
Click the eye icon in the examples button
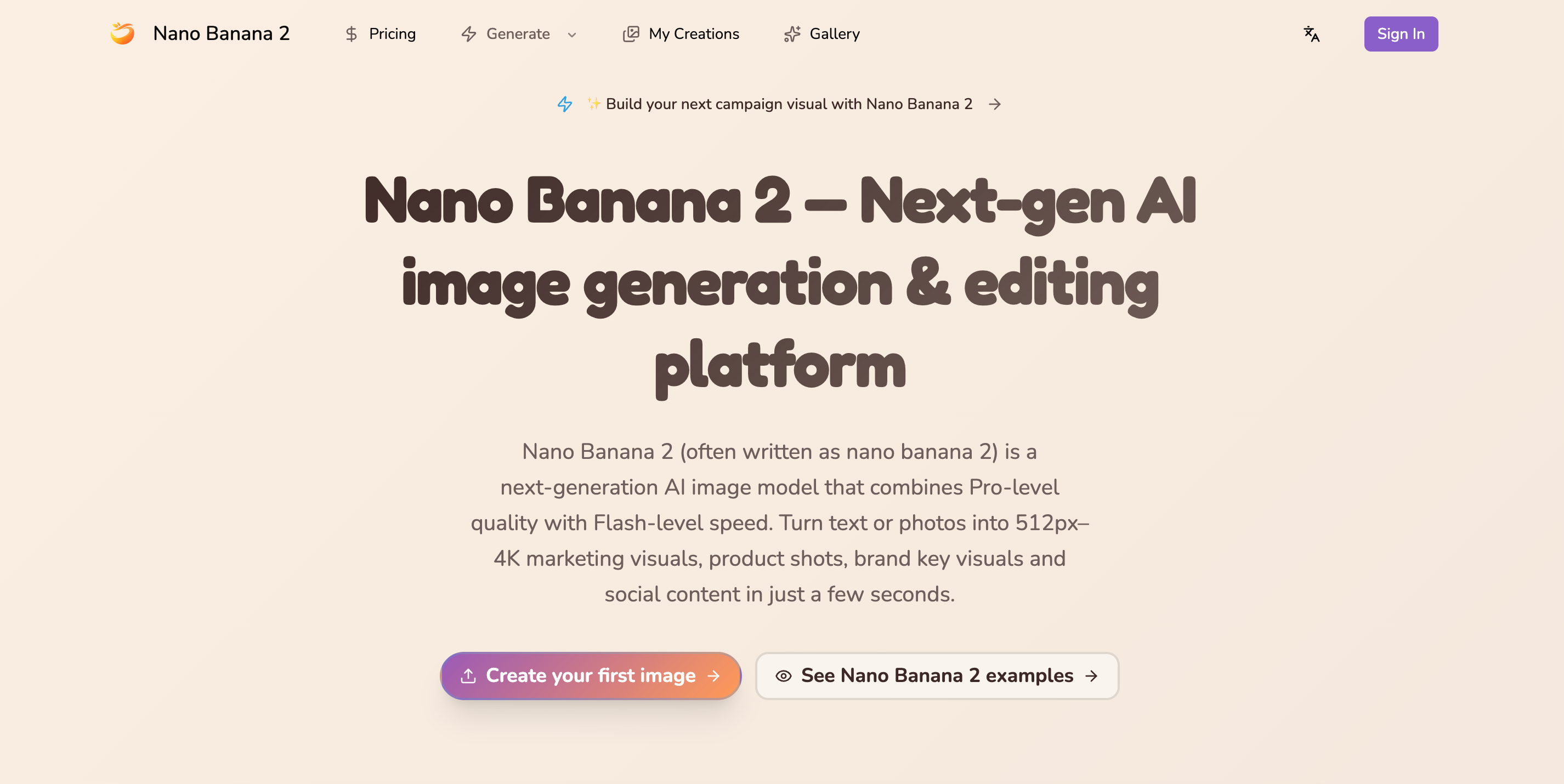pos(783,676)
